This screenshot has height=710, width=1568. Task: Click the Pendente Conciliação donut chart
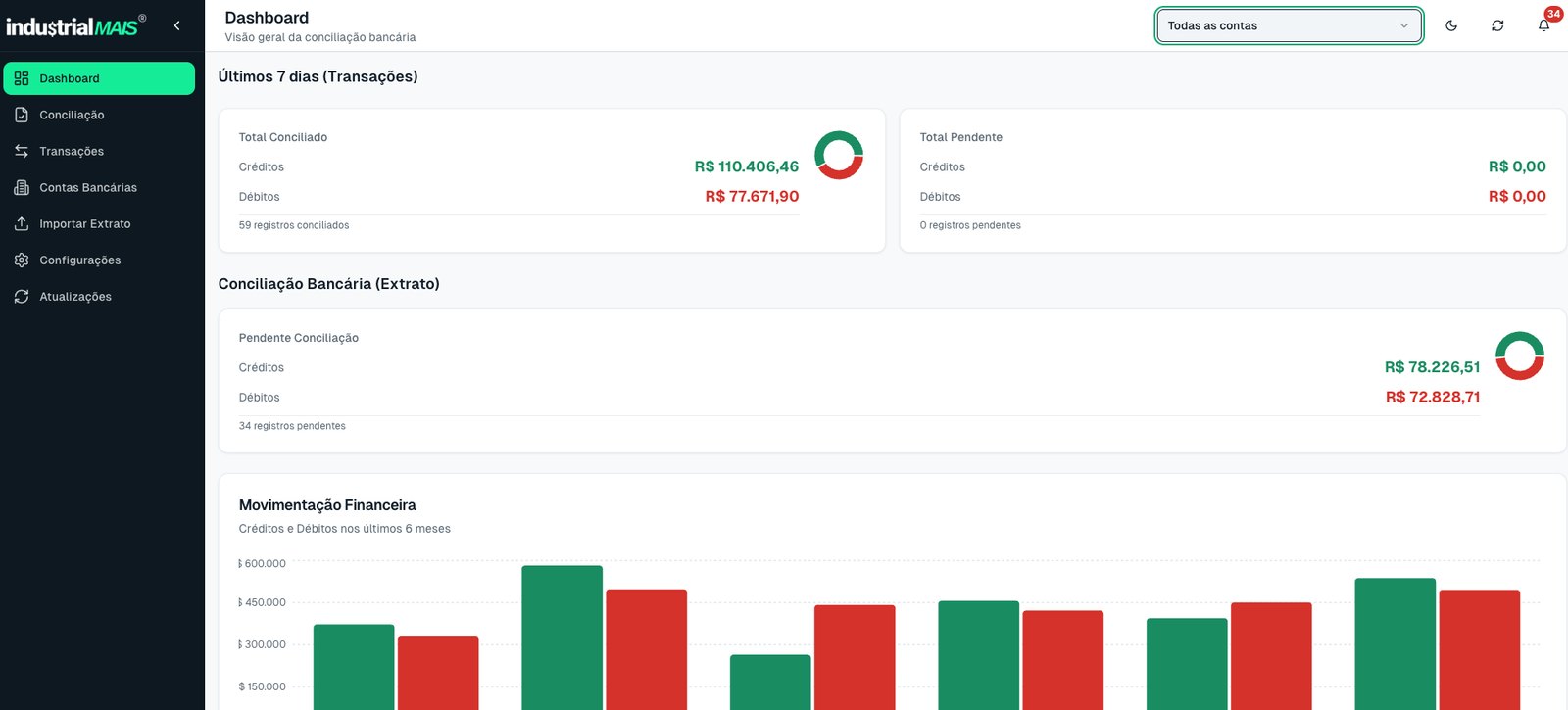click(x=1520, y=355)
